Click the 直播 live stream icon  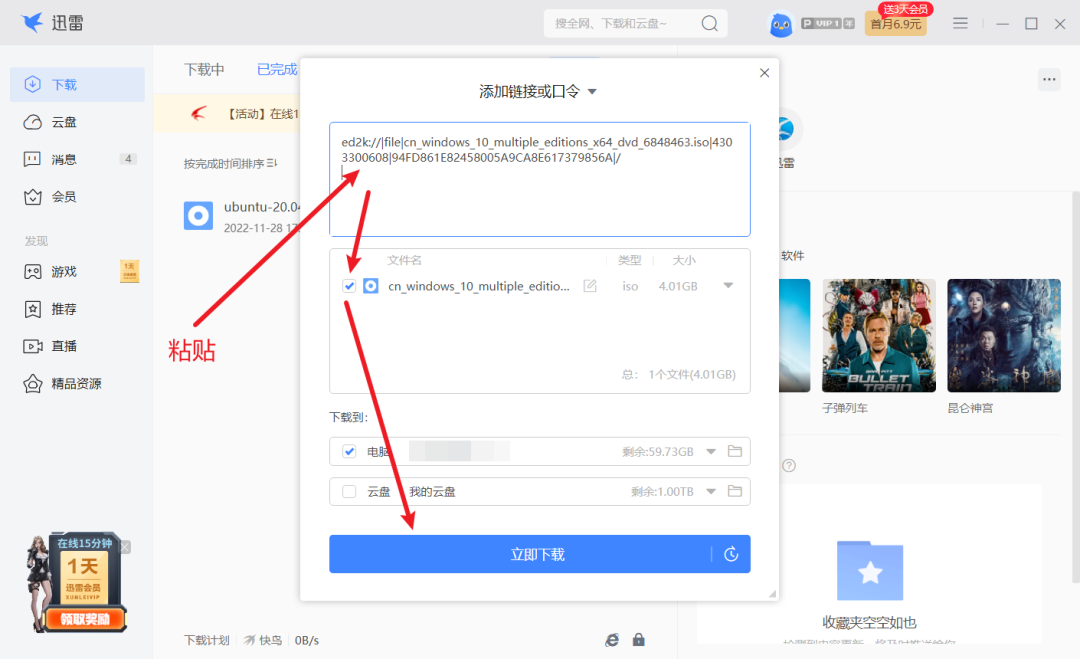pyautogui.click(x=32, y=346)
